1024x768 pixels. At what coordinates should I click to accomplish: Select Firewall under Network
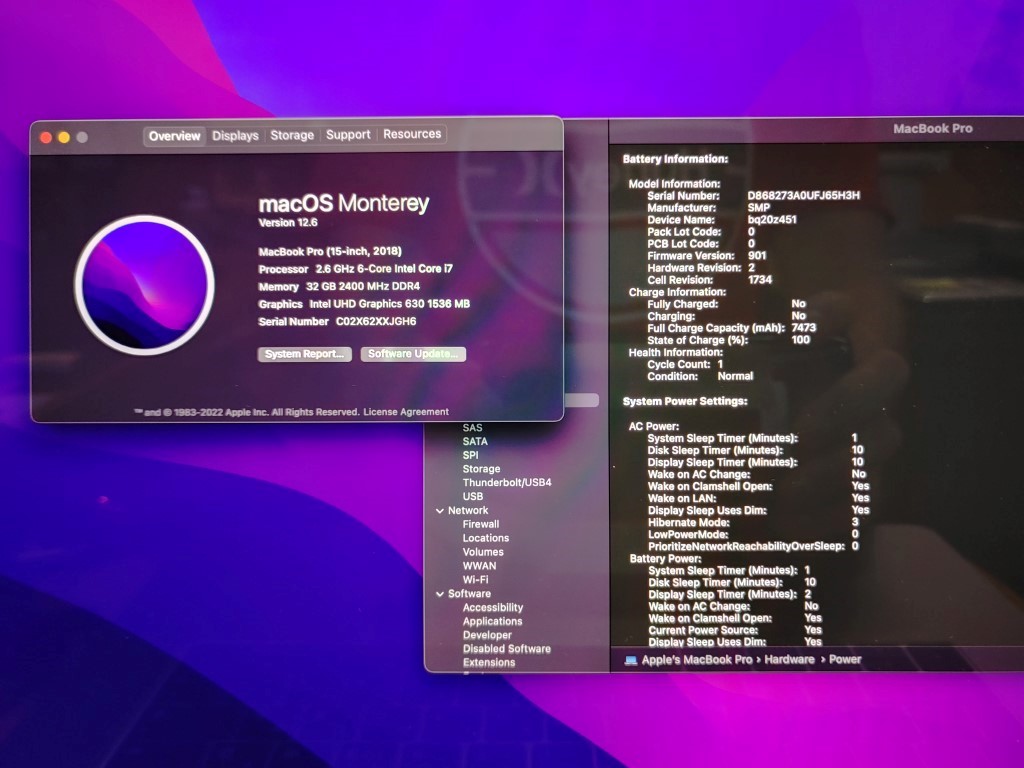481,524
